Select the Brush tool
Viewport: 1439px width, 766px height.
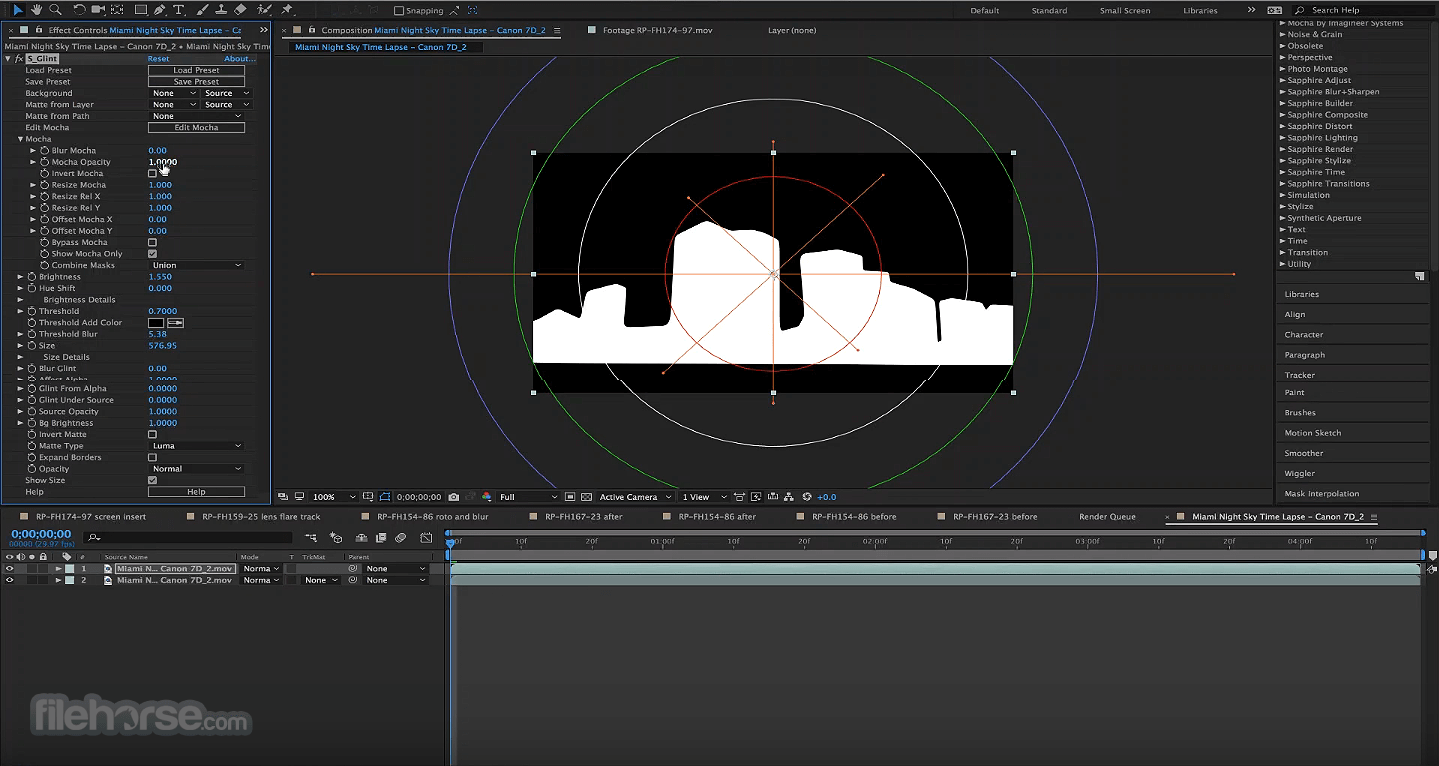tap(203, 10)
